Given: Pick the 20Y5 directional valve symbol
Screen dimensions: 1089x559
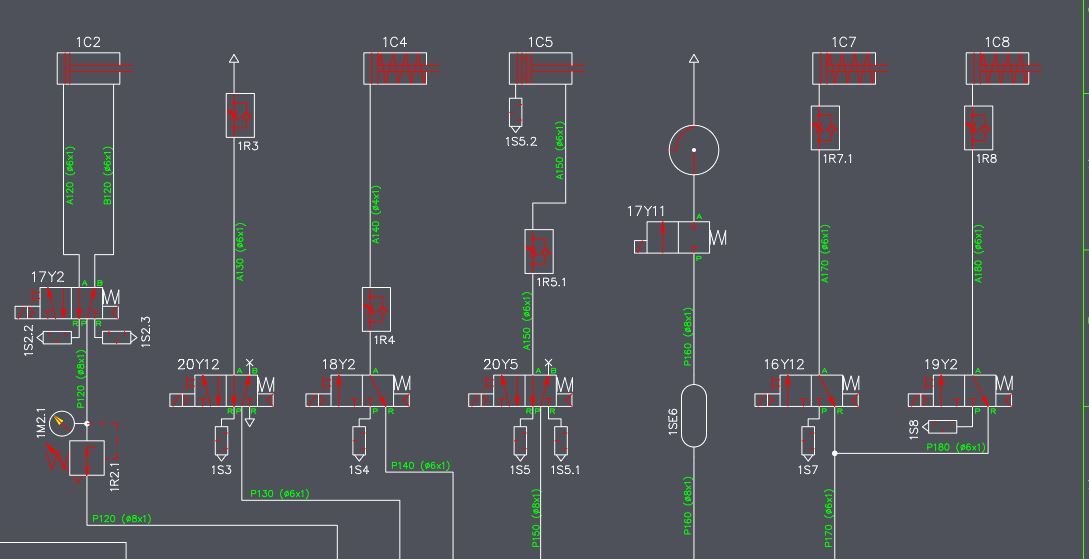Looking at the screenshot, I should (x=521, y=391).
